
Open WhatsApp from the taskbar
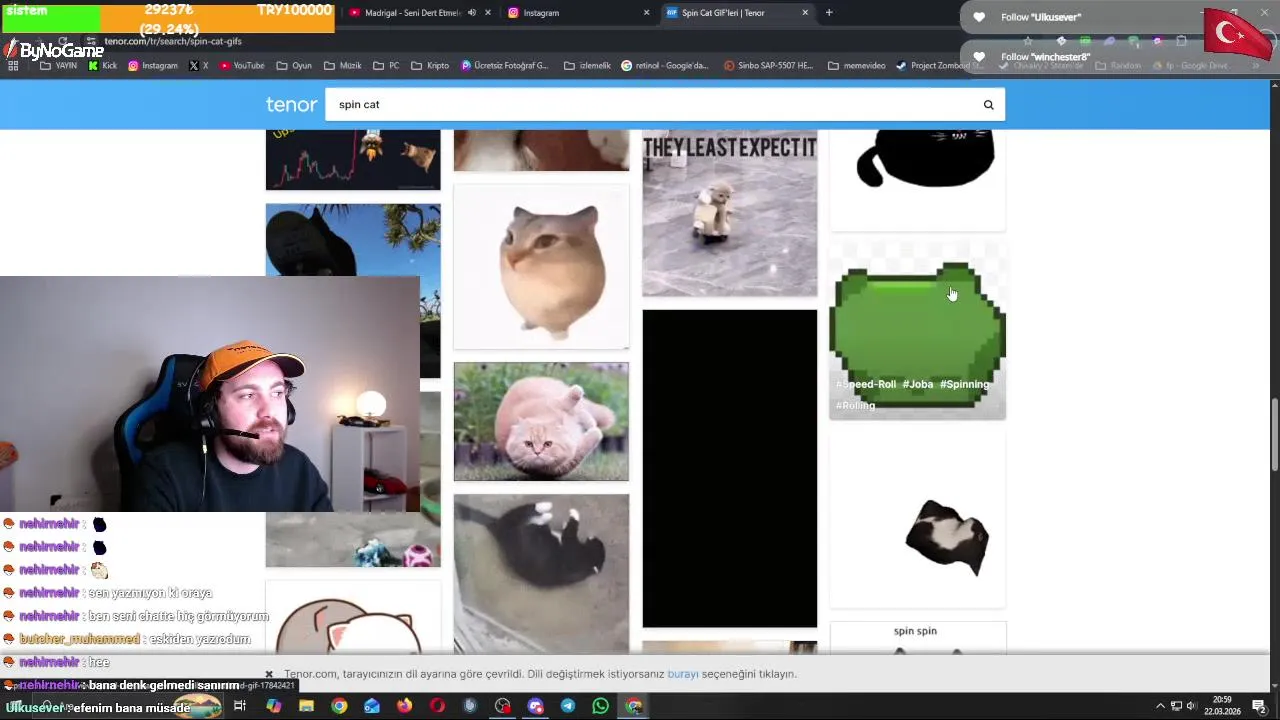point(600,706)
